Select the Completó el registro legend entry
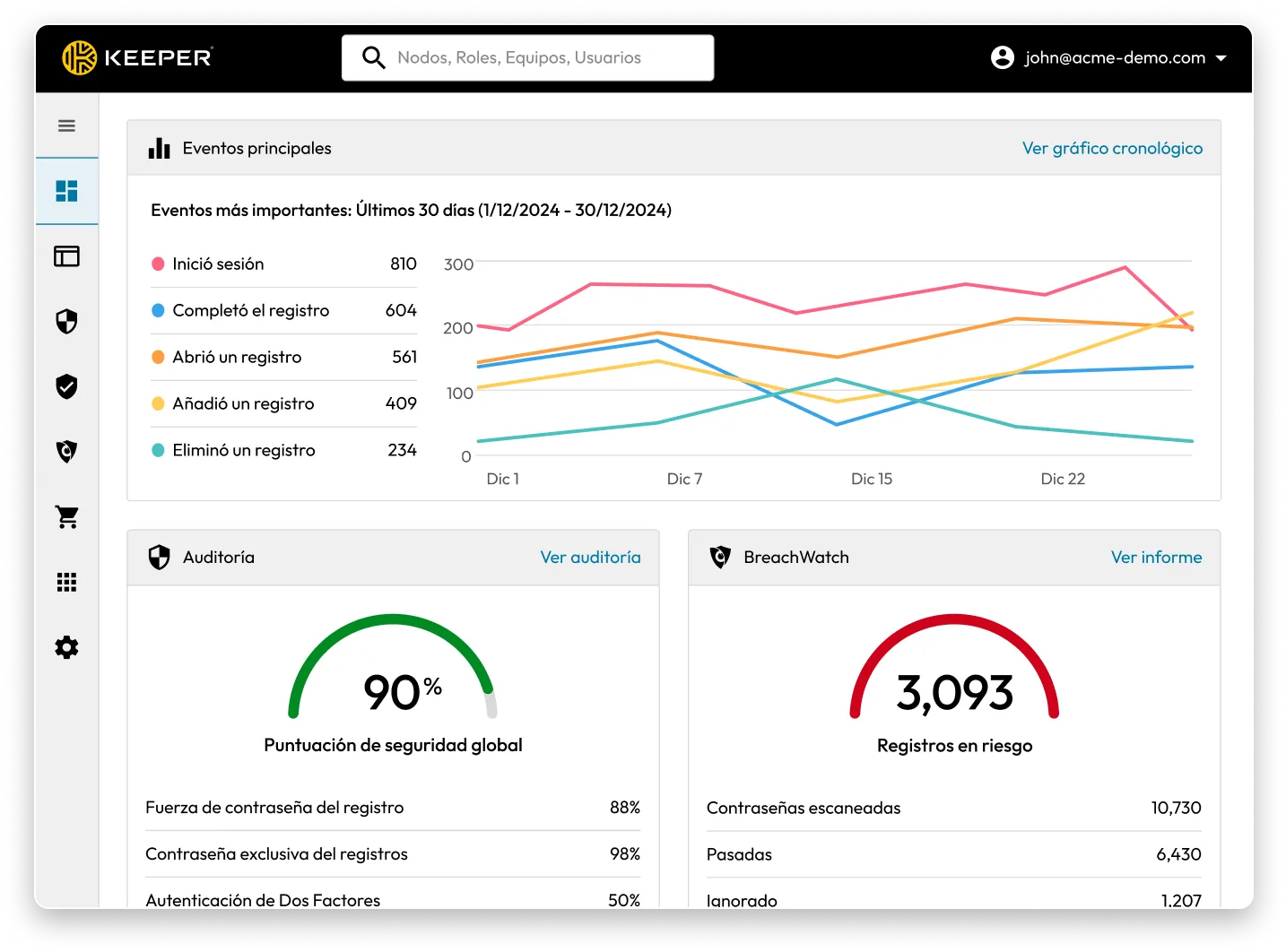1286x952 pixels. pyautogui.click(x=250, y=310)
